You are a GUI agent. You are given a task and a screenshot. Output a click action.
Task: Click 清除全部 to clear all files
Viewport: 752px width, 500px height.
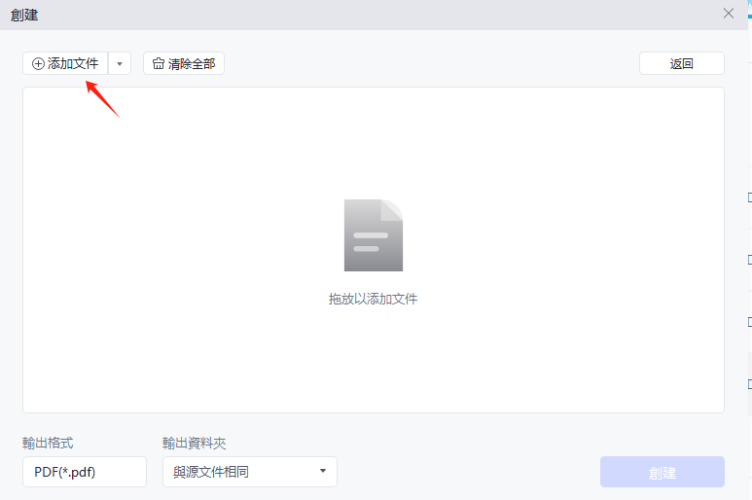tap(184, 63)
